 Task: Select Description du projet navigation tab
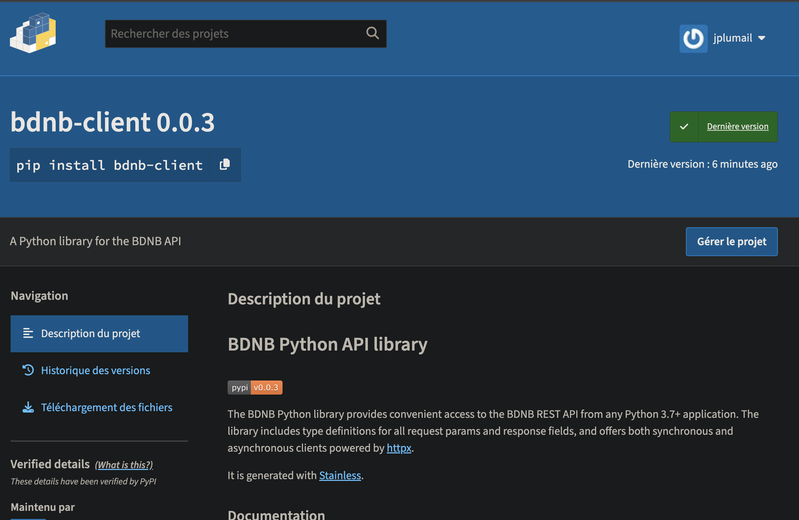click(x=99, y=333)
